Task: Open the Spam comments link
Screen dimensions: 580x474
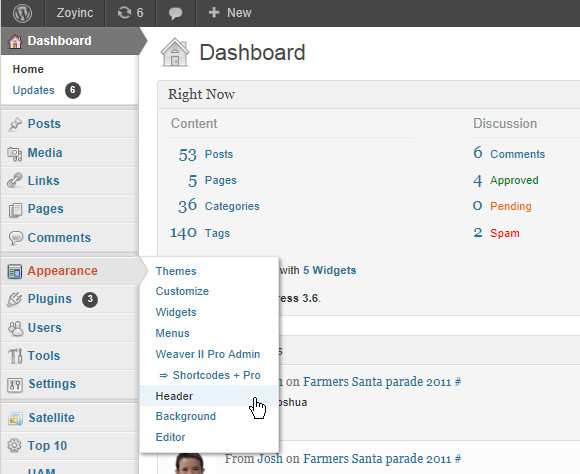Action: click(x=505, y=233)
